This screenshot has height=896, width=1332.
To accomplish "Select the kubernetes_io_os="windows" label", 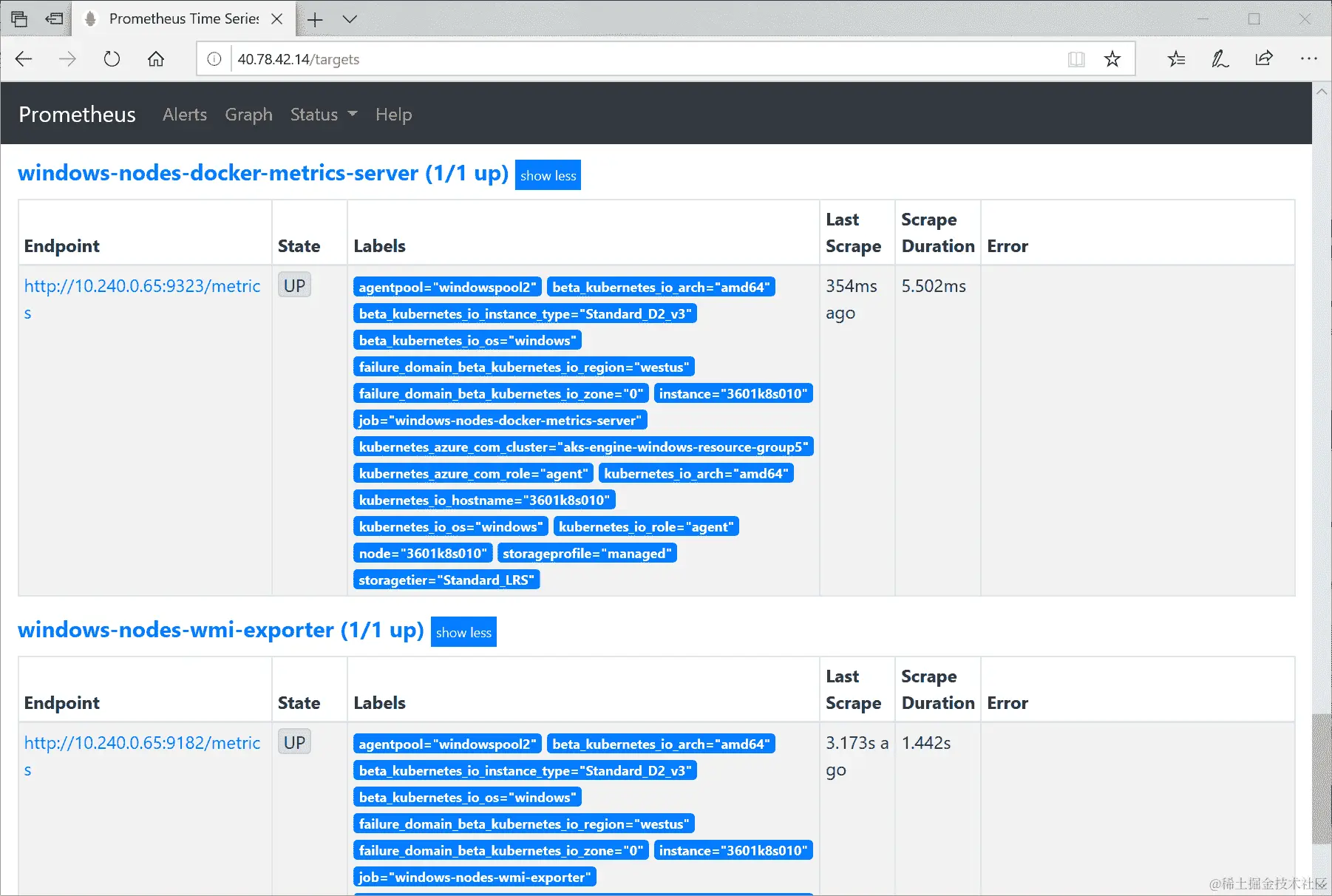I will [451, 526].
